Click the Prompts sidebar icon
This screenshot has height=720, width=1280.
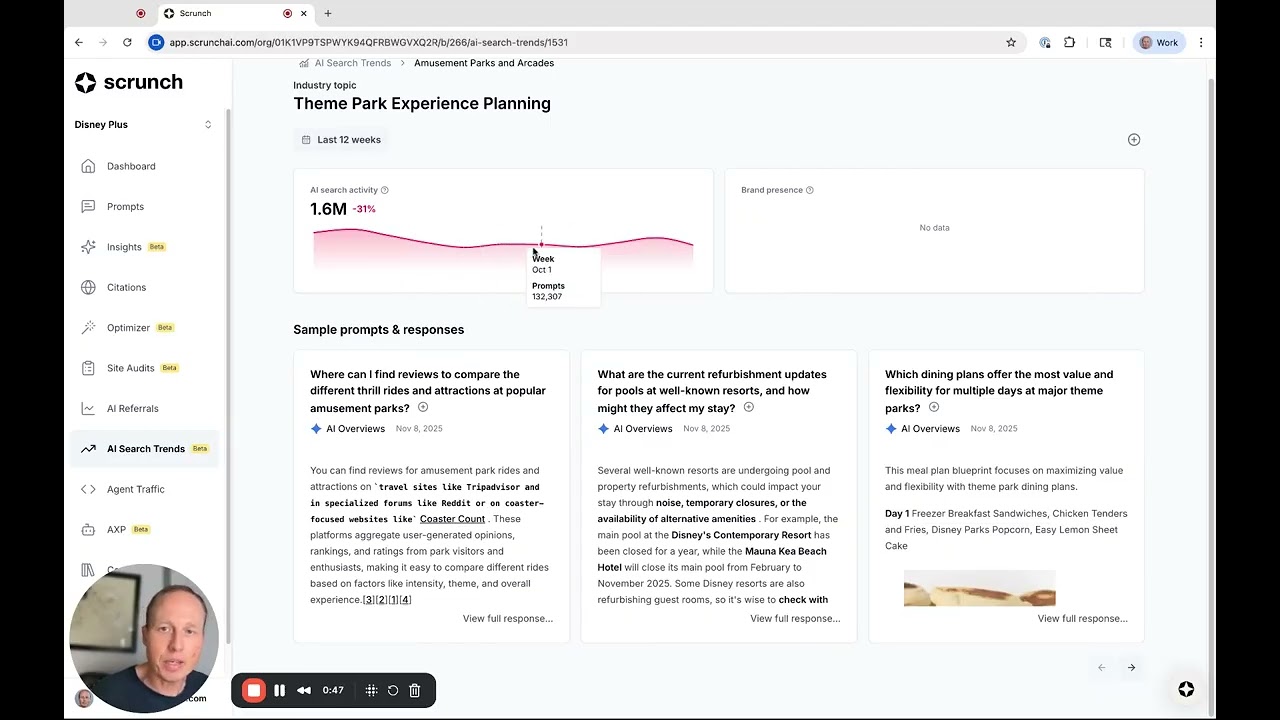coord(88,206)
